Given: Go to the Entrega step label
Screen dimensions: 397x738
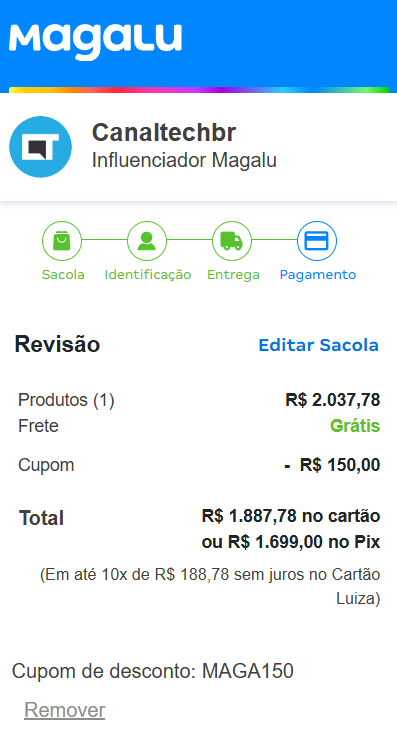Looking at the screenshot, I should point(233,275).
